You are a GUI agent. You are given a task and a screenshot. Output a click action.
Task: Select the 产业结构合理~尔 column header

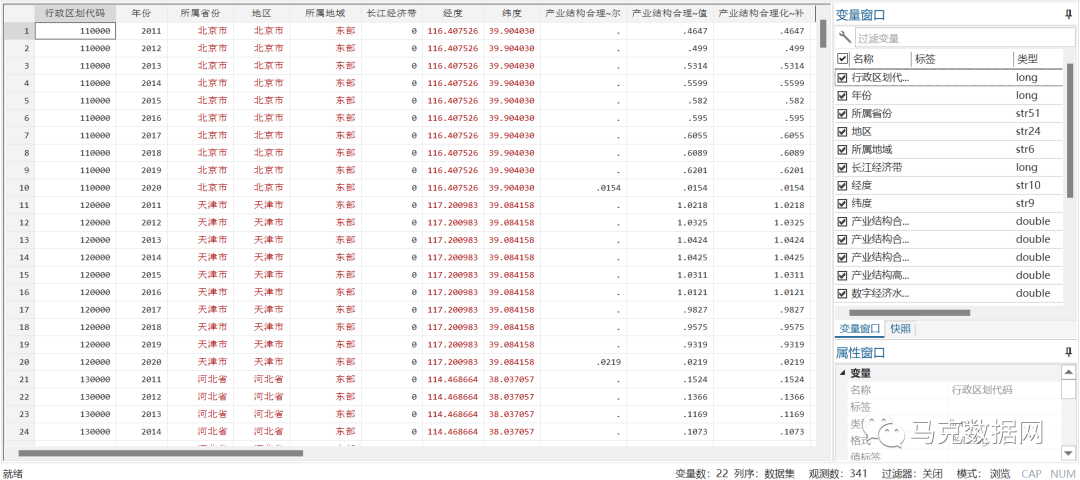583,13
